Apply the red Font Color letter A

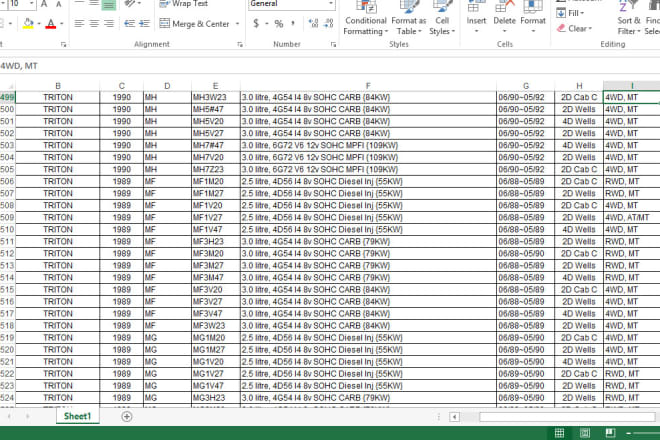point(51,24)
